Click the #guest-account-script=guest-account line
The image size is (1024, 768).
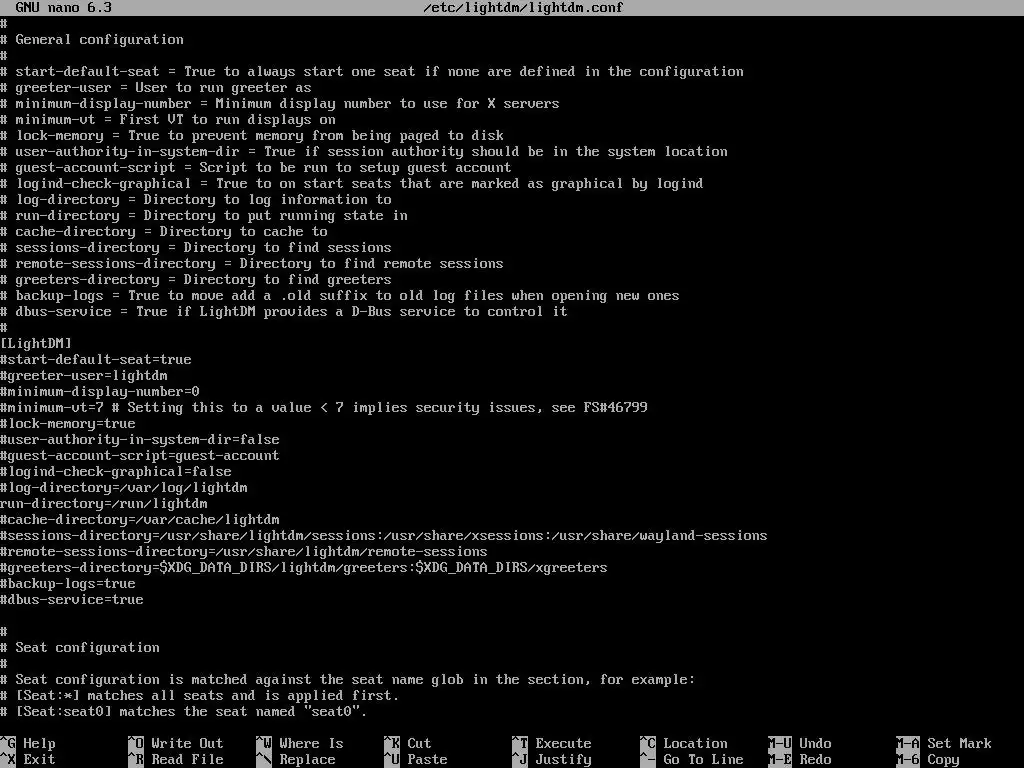point(140,456)
